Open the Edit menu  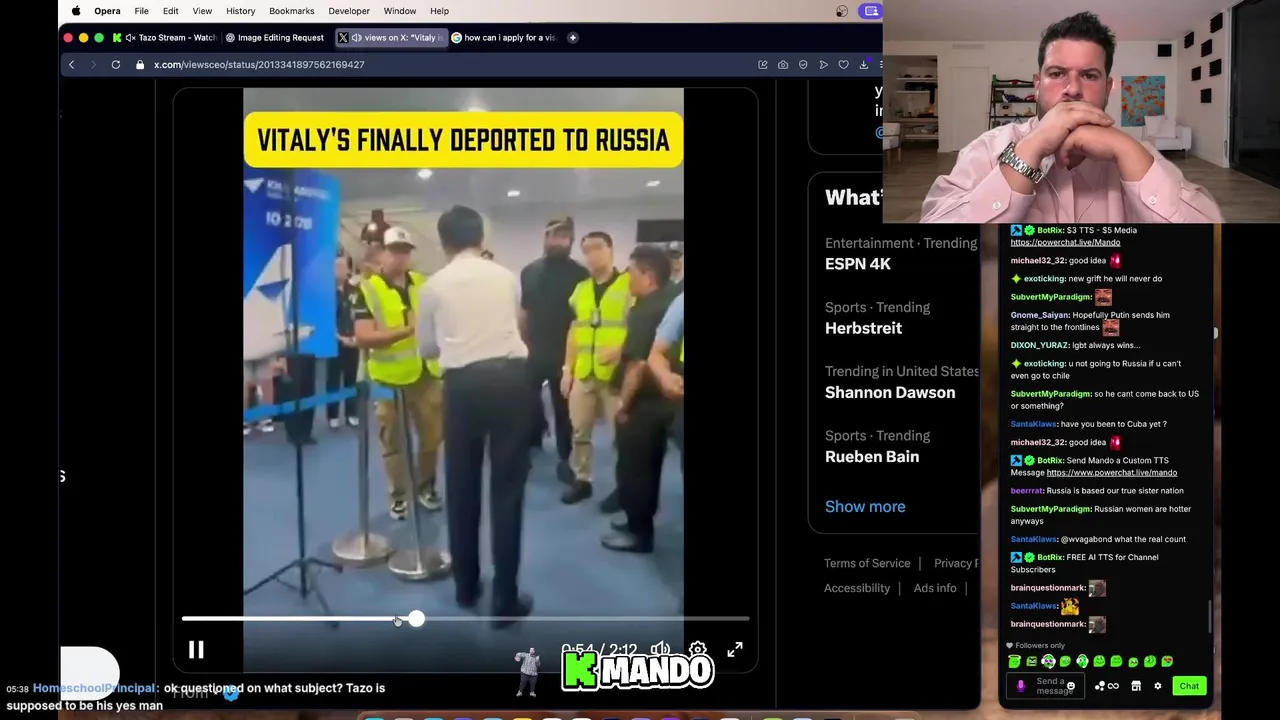(x=171, y=11)
